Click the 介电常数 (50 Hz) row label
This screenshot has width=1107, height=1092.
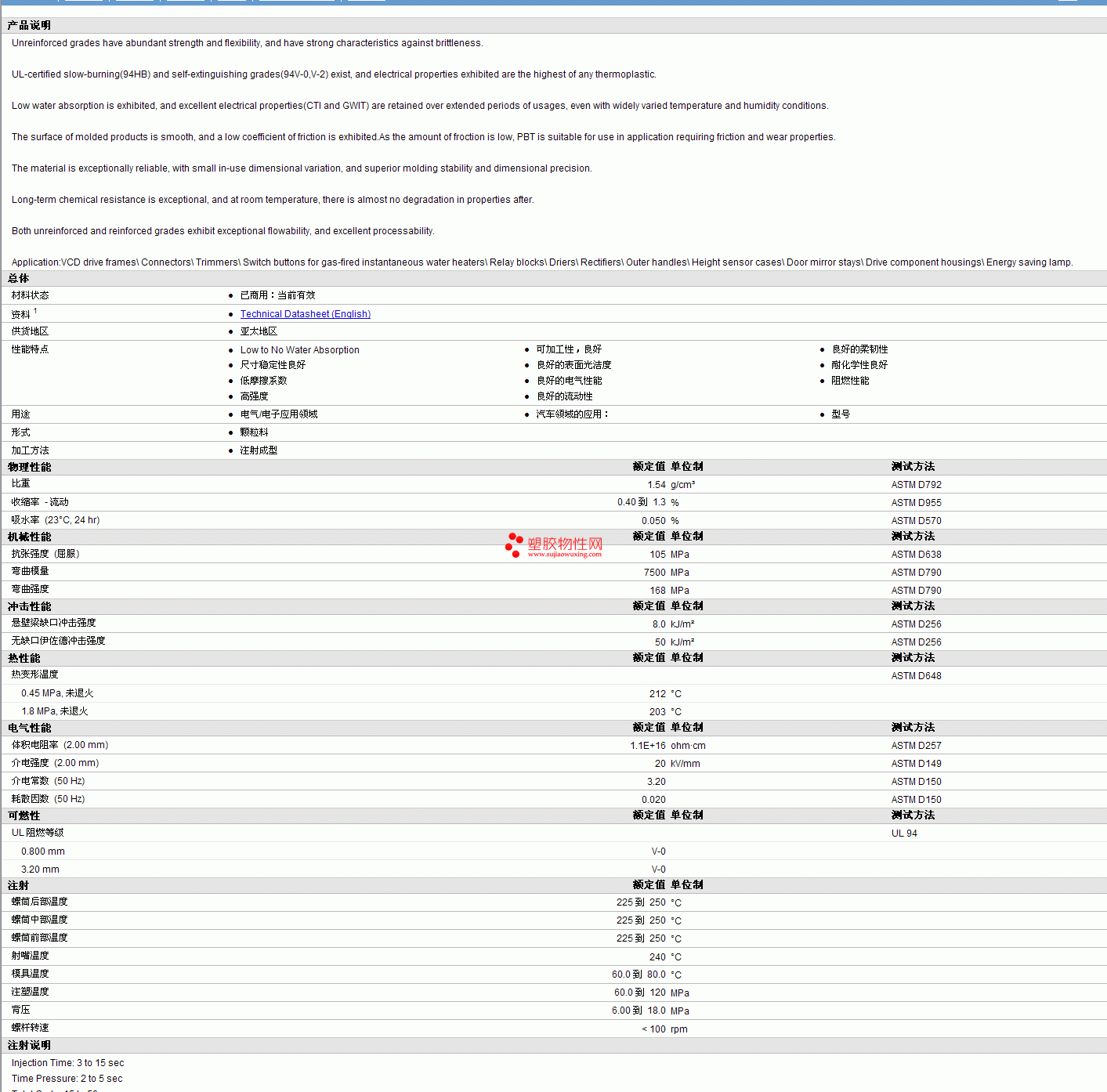tap(48, 781)
